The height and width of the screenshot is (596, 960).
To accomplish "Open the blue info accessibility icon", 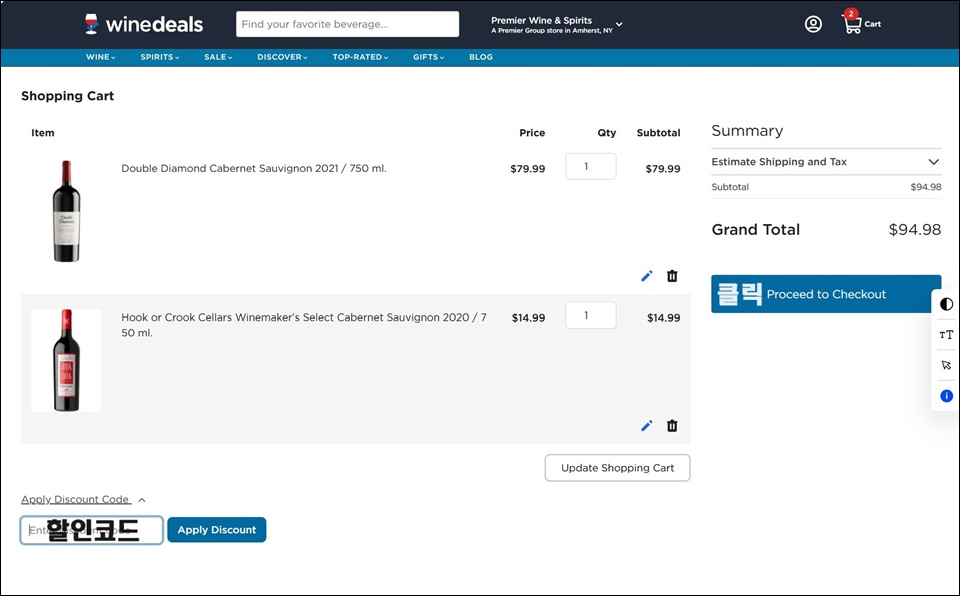I will (947, 396).
